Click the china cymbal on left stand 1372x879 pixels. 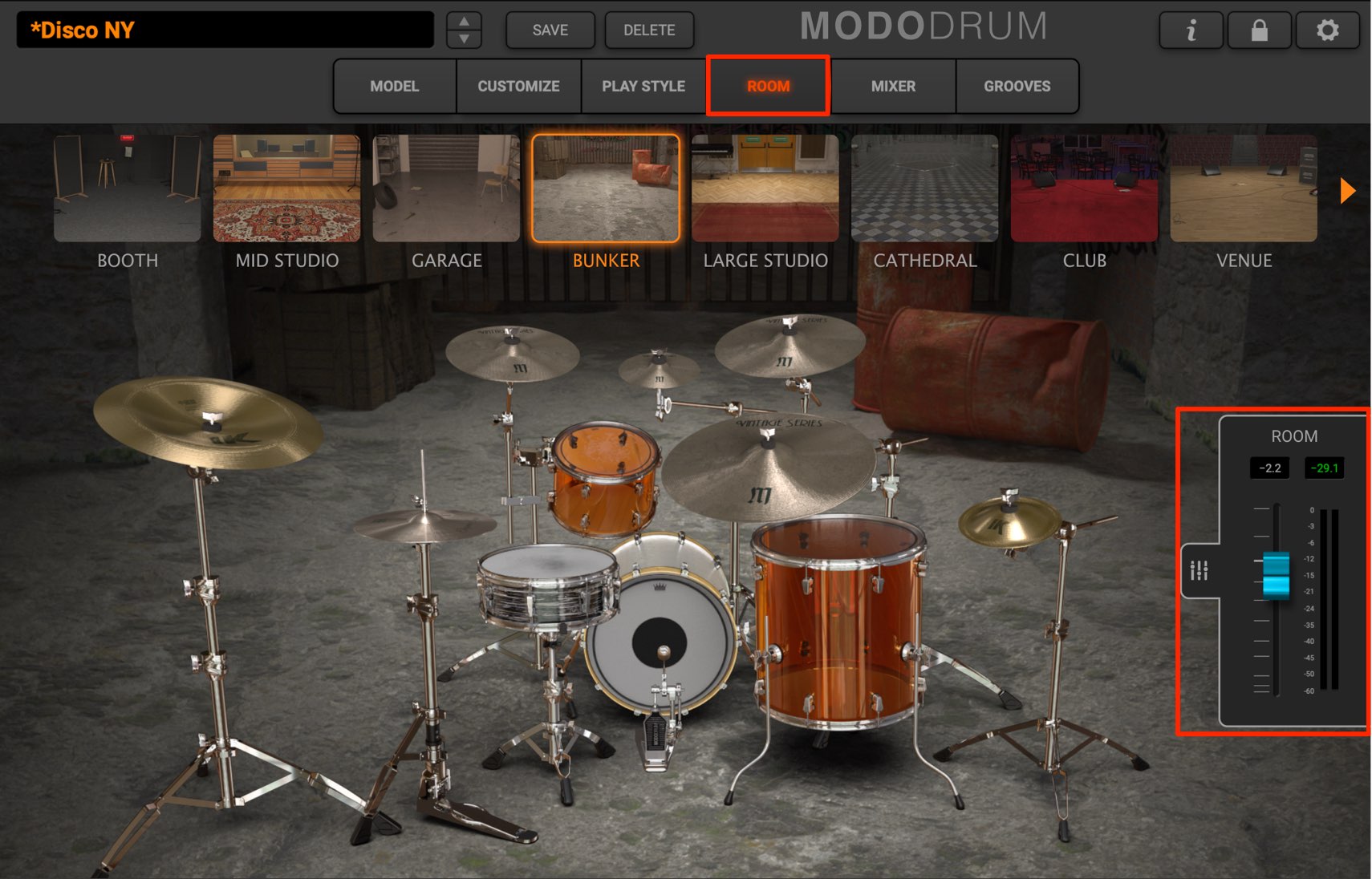209,421
